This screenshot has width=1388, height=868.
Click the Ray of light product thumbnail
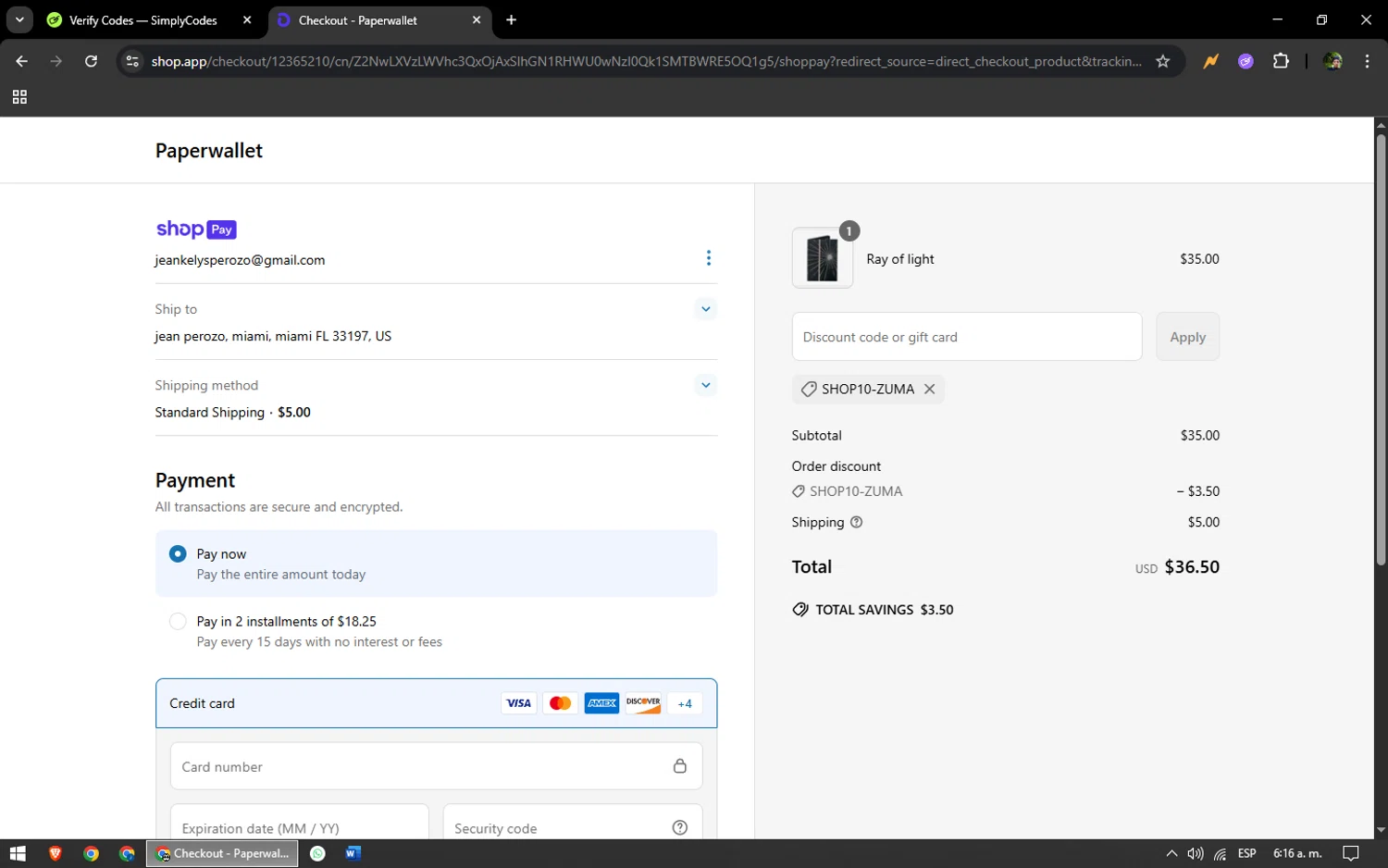(823, 258)
